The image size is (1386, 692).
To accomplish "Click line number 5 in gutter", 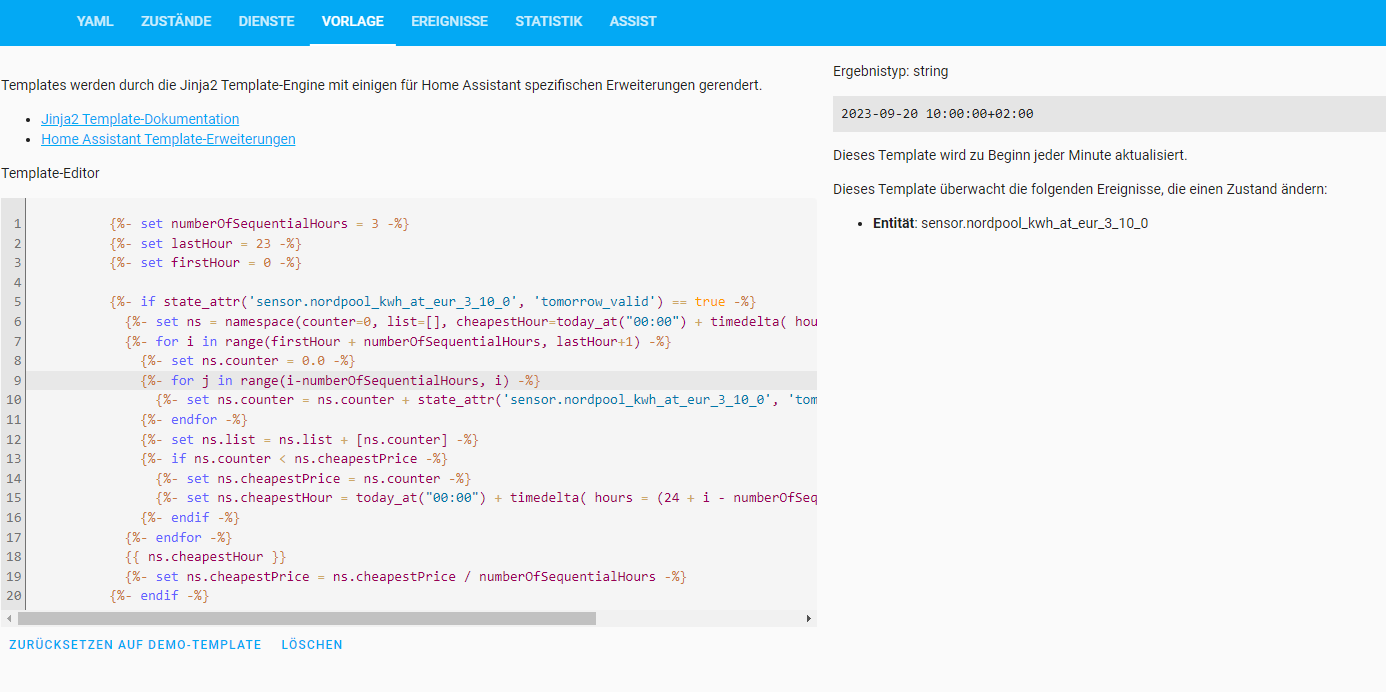I will click(x=18, y=302).
